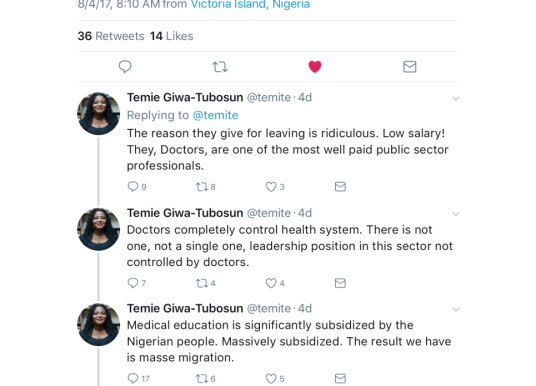The height and width of the screenshot is (386, 536).
Task: View the 36 Retweets list
Action: pos(111,36)
